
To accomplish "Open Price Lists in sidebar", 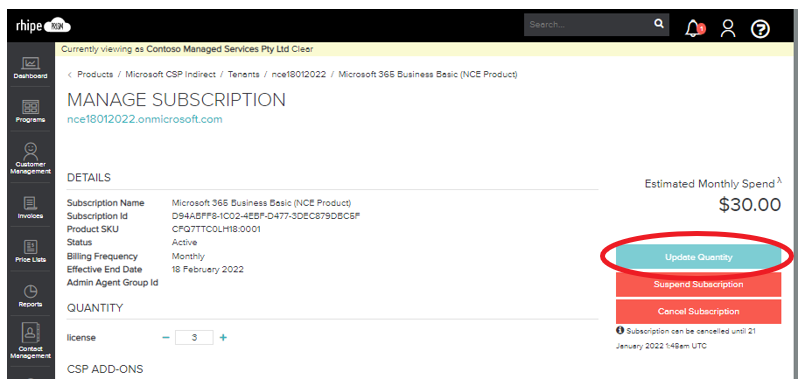I will [31, 251].
